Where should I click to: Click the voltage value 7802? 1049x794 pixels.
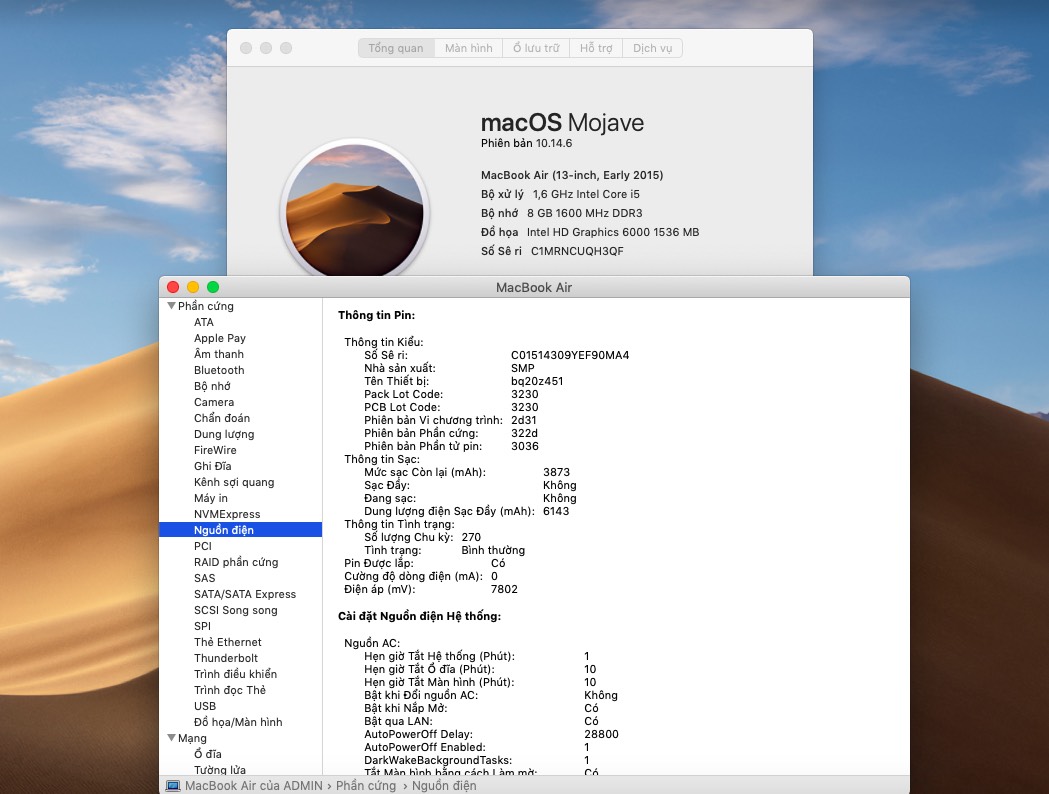click(x=504, y=589)
